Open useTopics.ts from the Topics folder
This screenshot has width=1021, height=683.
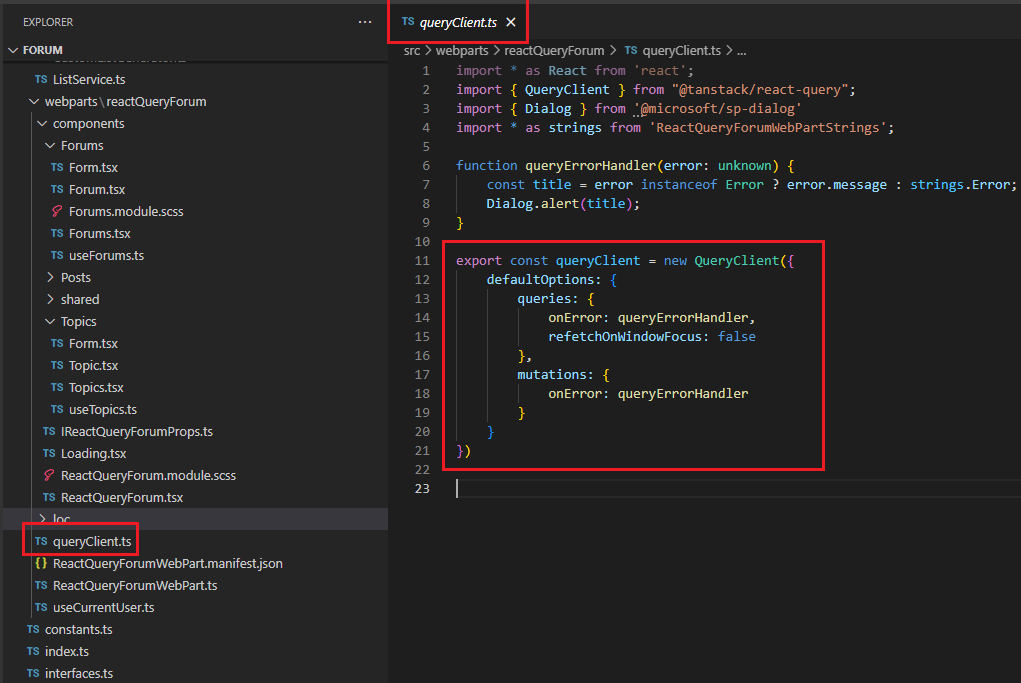point(102,409)
